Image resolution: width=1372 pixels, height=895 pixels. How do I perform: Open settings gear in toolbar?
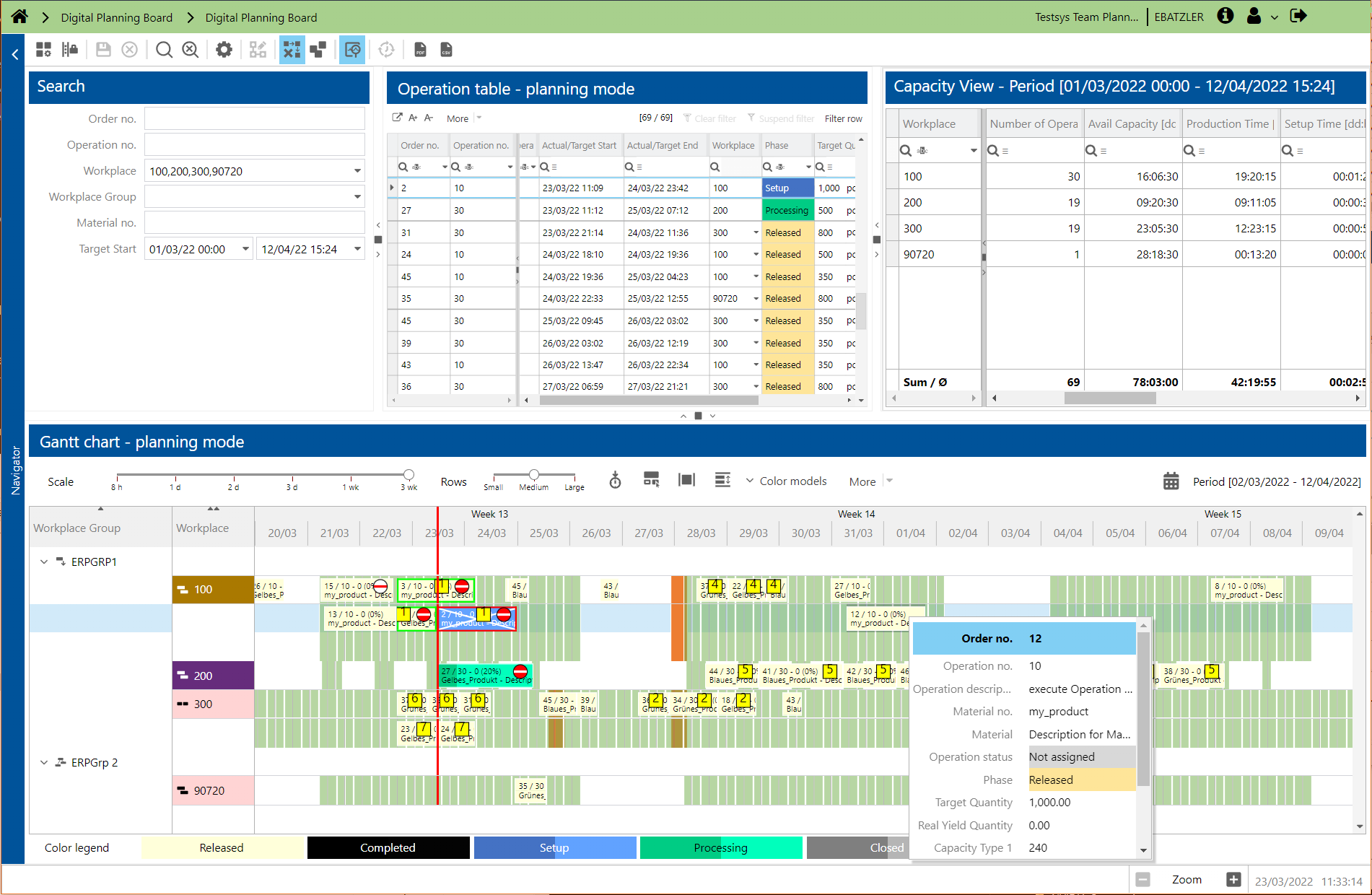(224, 50)
